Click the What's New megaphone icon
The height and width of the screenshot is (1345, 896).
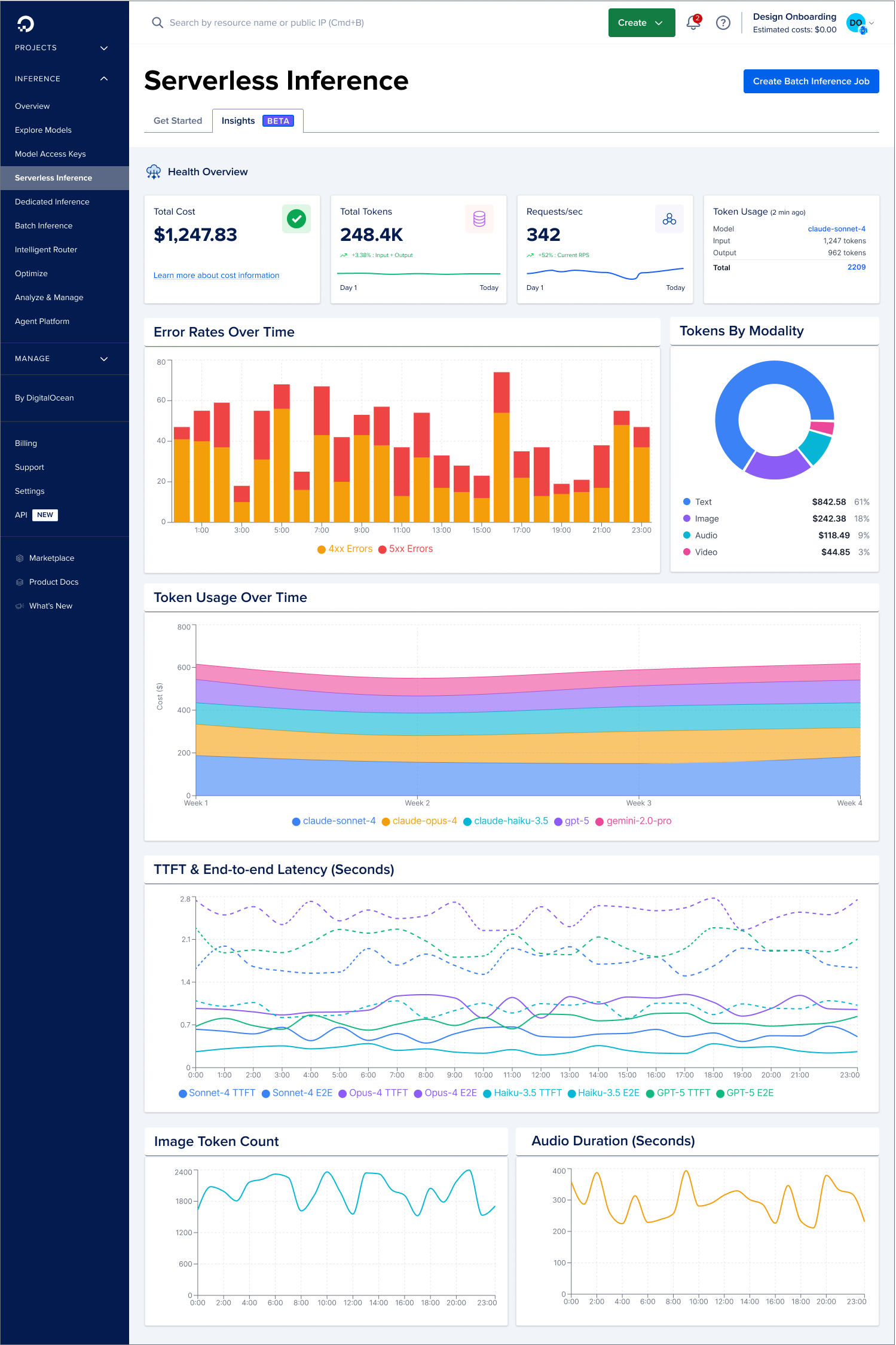20,606
